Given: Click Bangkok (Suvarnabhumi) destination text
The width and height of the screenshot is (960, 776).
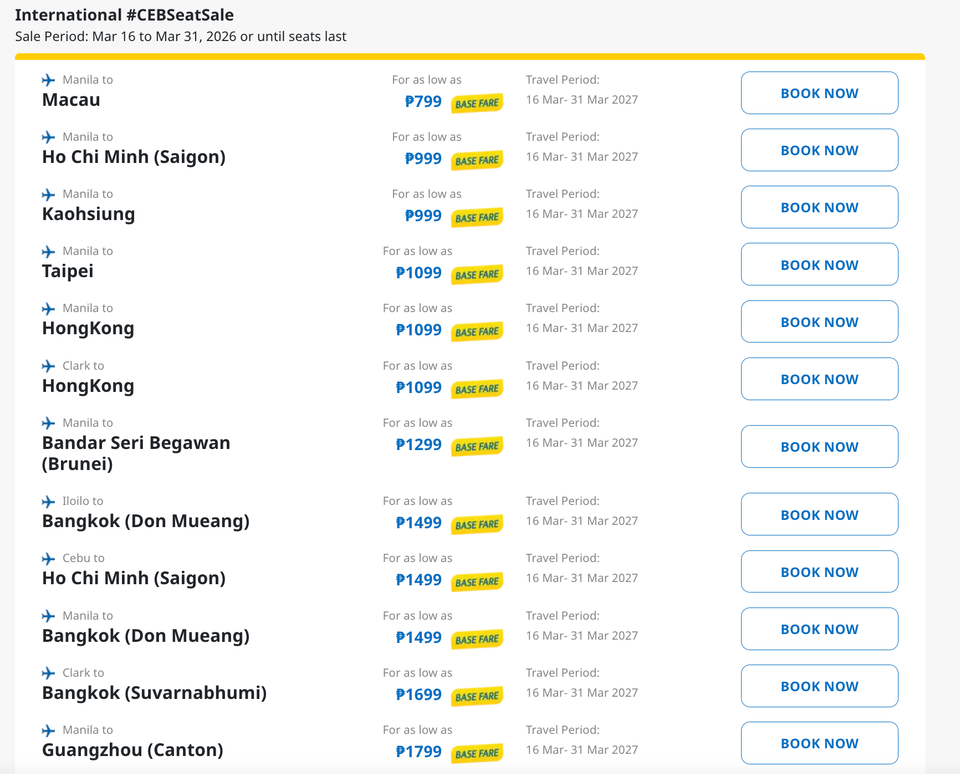Looking at the screenshot, I should pyautogui.click(x=154, y=693).
